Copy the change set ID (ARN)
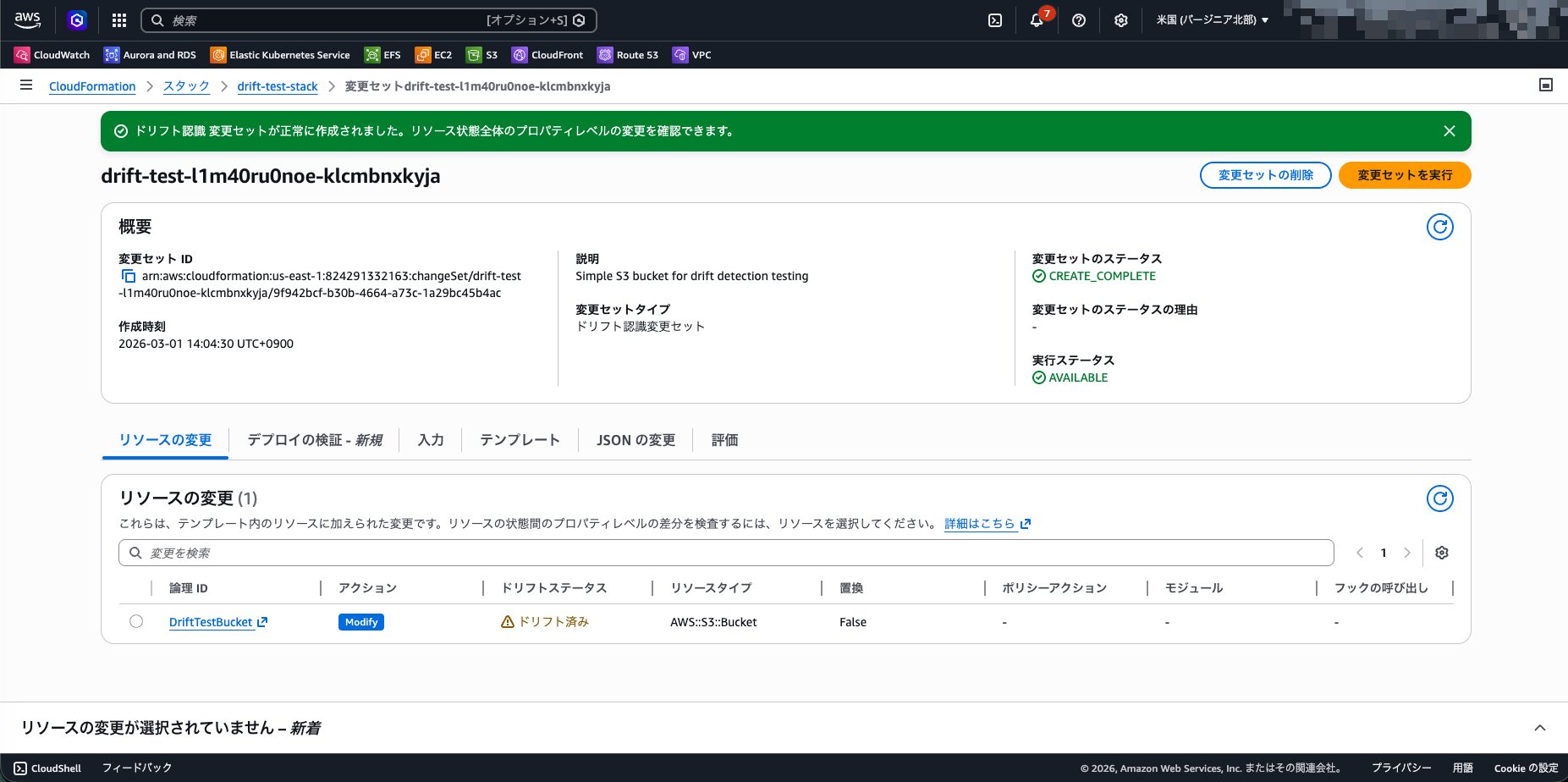The height and width of the screenshot is (782, 1568). point(129,276)
